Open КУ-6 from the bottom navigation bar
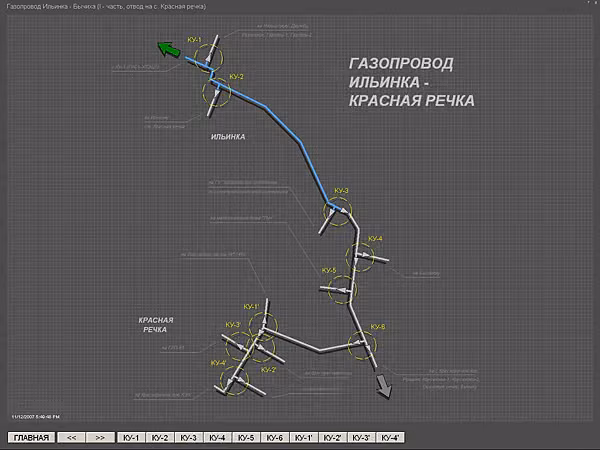This screenshot has height=450, width=600. tap(275, 437)
